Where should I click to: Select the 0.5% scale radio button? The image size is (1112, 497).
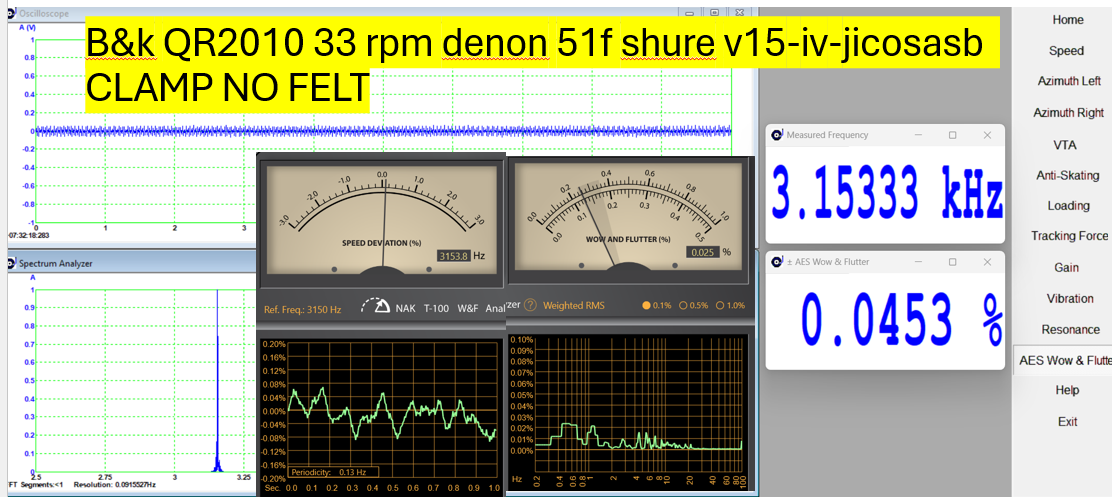pyautogui.click(x=684, y=305)
